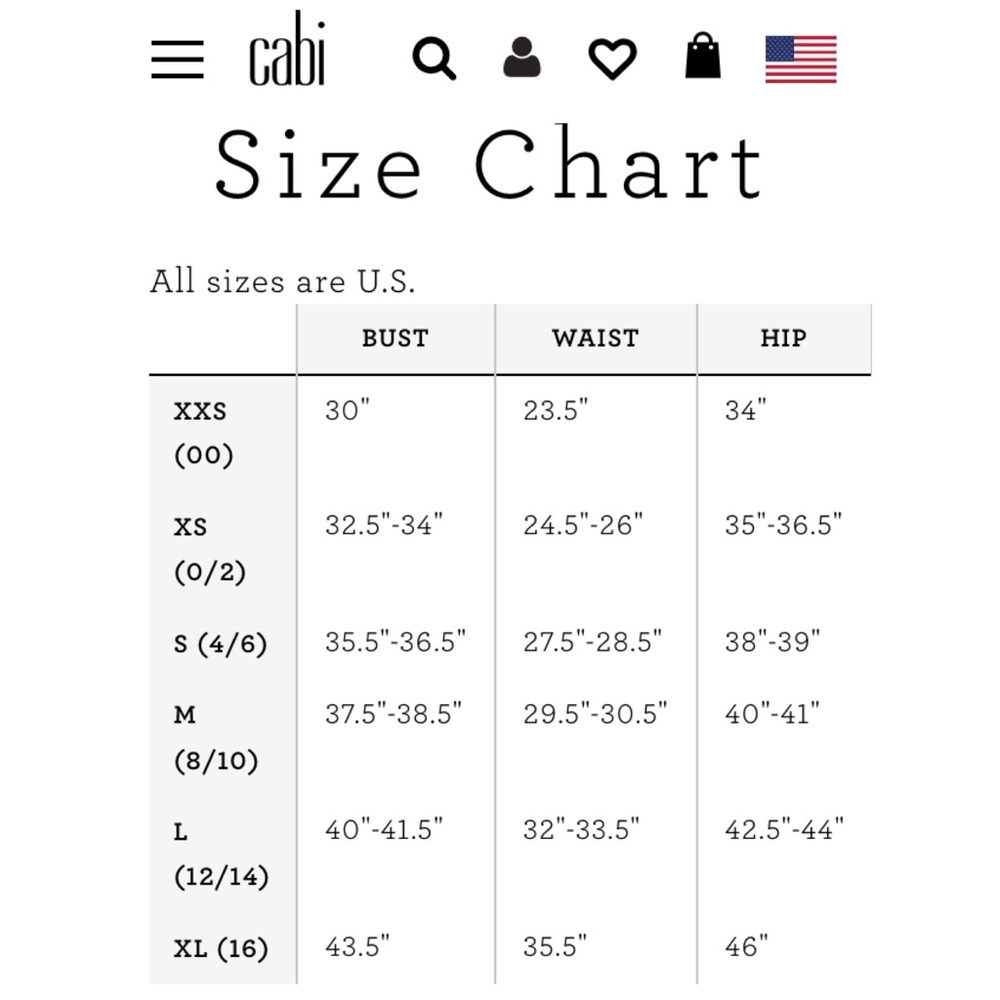Open the hamburger navigation menu

(x=177, y=60)
